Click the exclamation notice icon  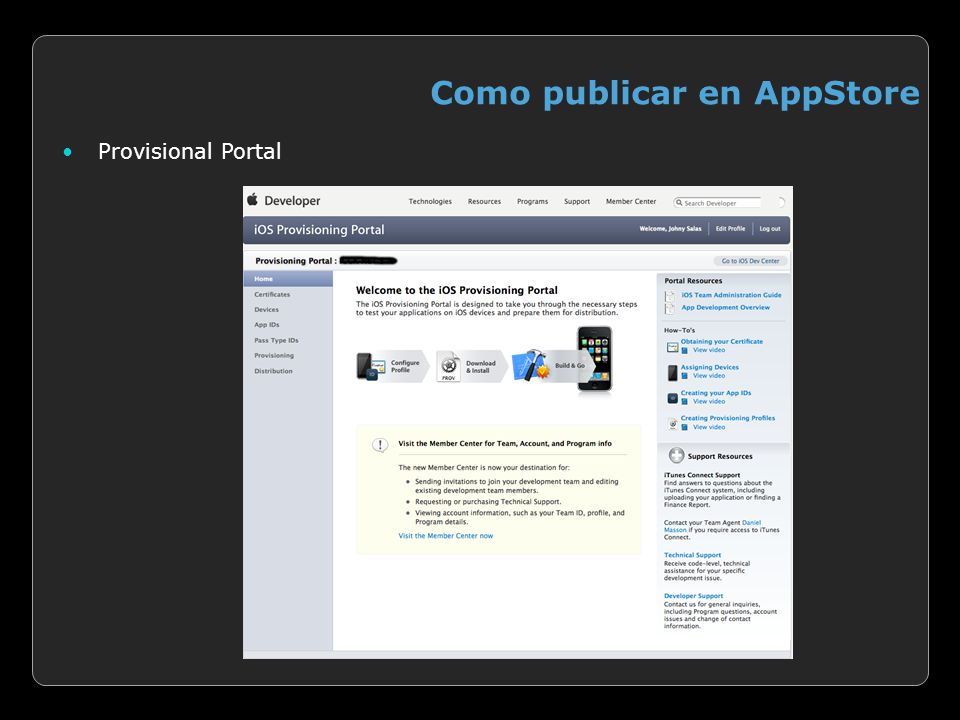point(380,445)
